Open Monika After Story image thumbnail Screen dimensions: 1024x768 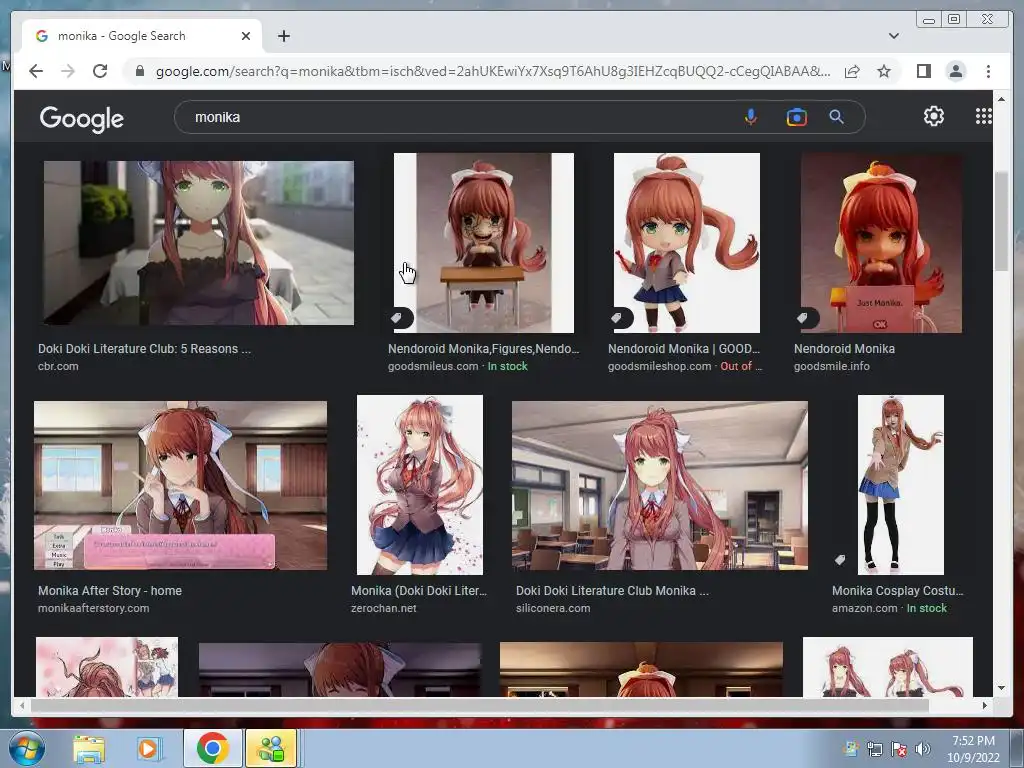click(180, 485)
